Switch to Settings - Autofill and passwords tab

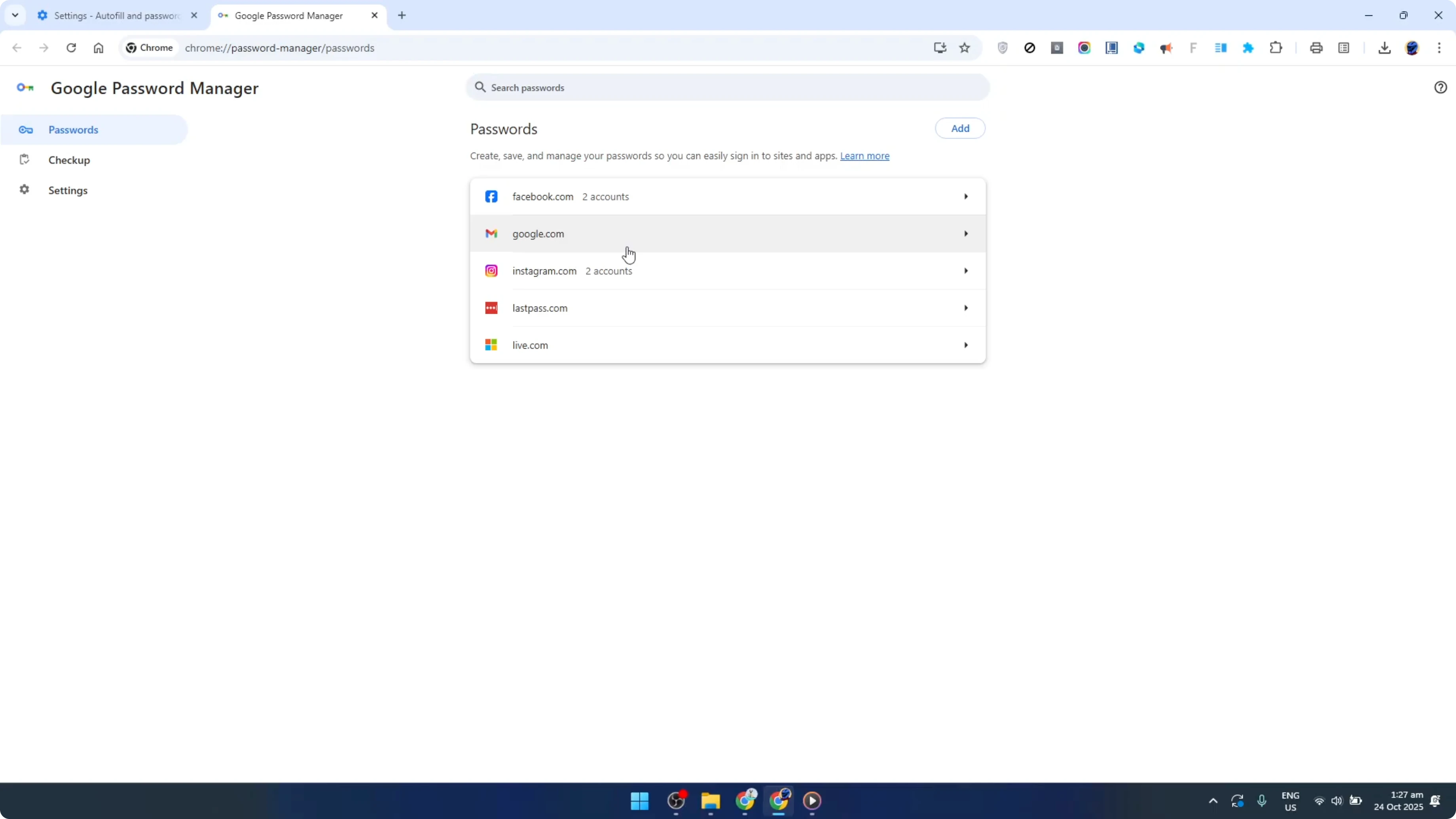click(118, 16)
